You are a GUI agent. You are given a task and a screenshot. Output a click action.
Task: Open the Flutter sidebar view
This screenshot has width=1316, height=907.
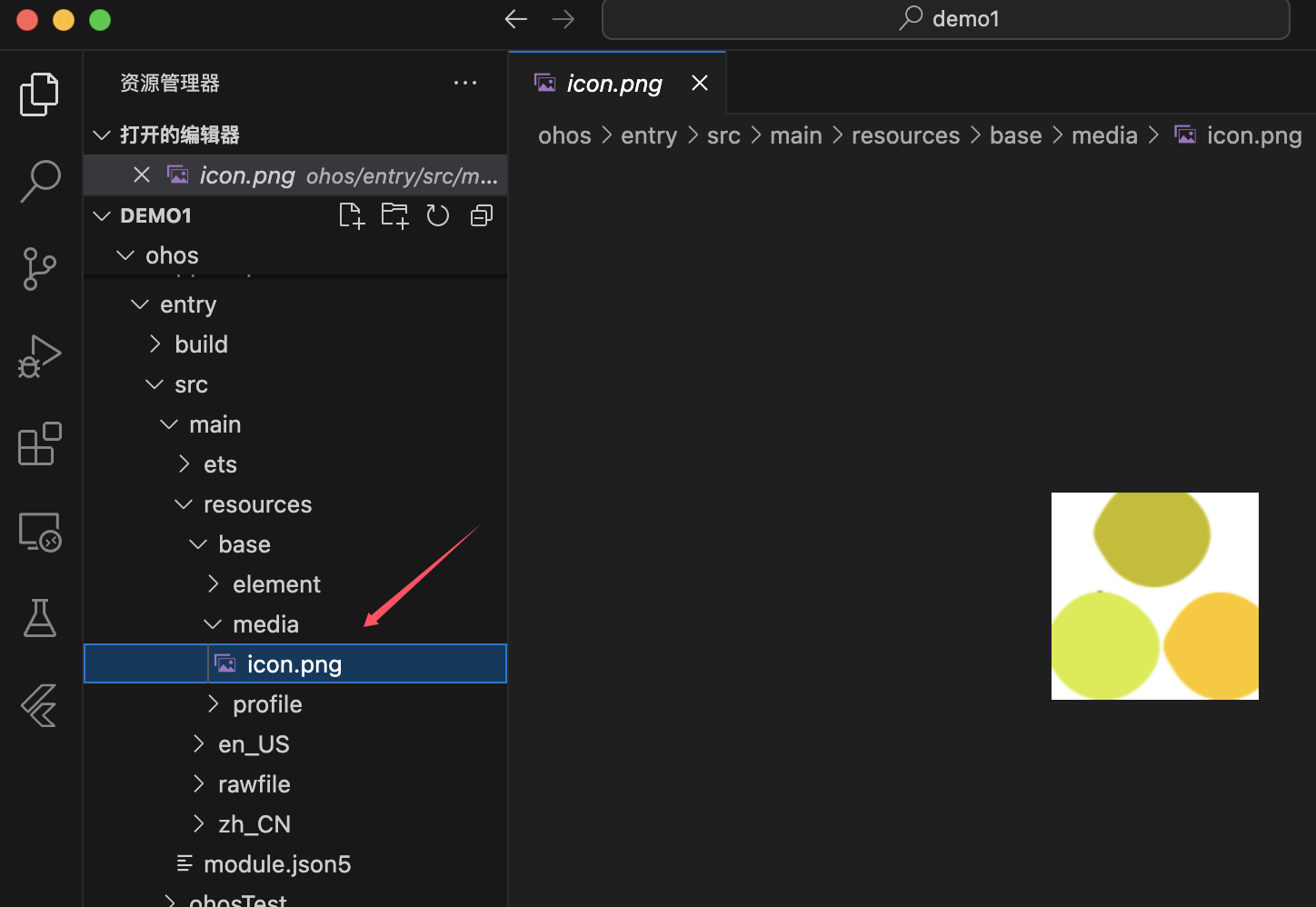(x=40, y=705)
